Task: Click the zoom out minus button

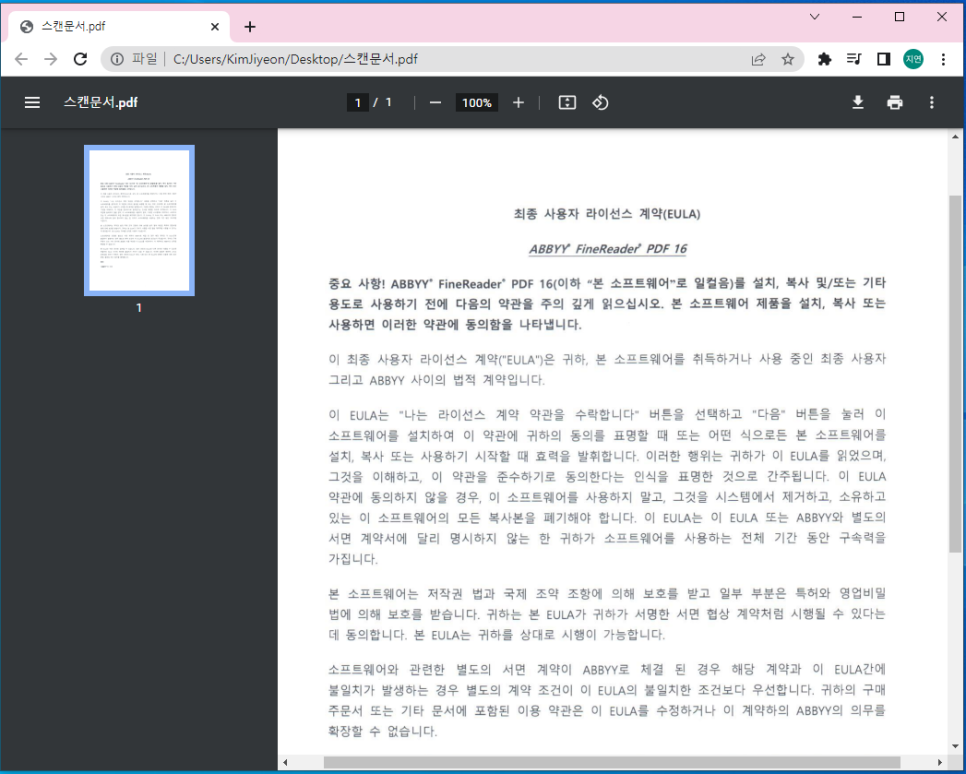Action: point(435,103)
